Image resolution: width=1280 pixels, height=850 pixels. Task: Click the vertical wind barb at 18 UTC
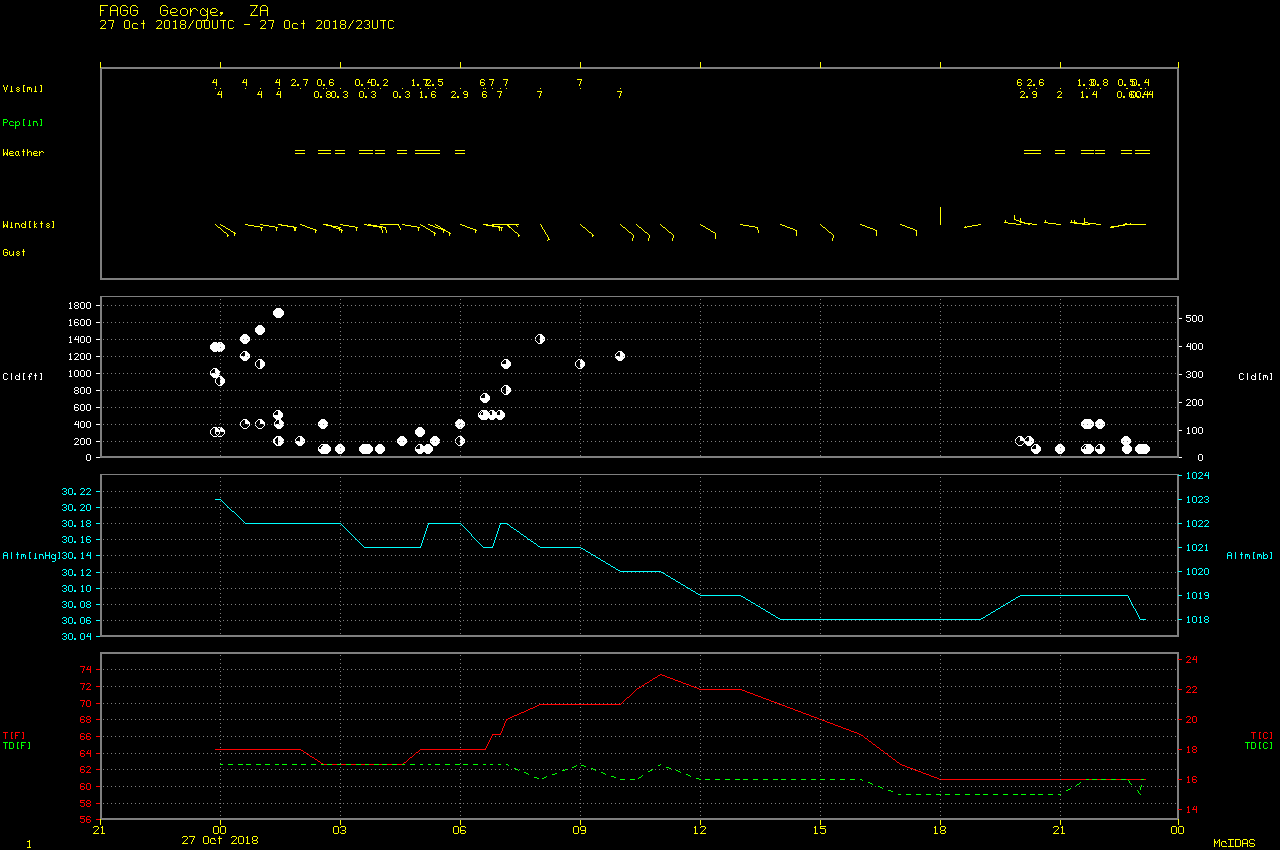click(940, 216)
